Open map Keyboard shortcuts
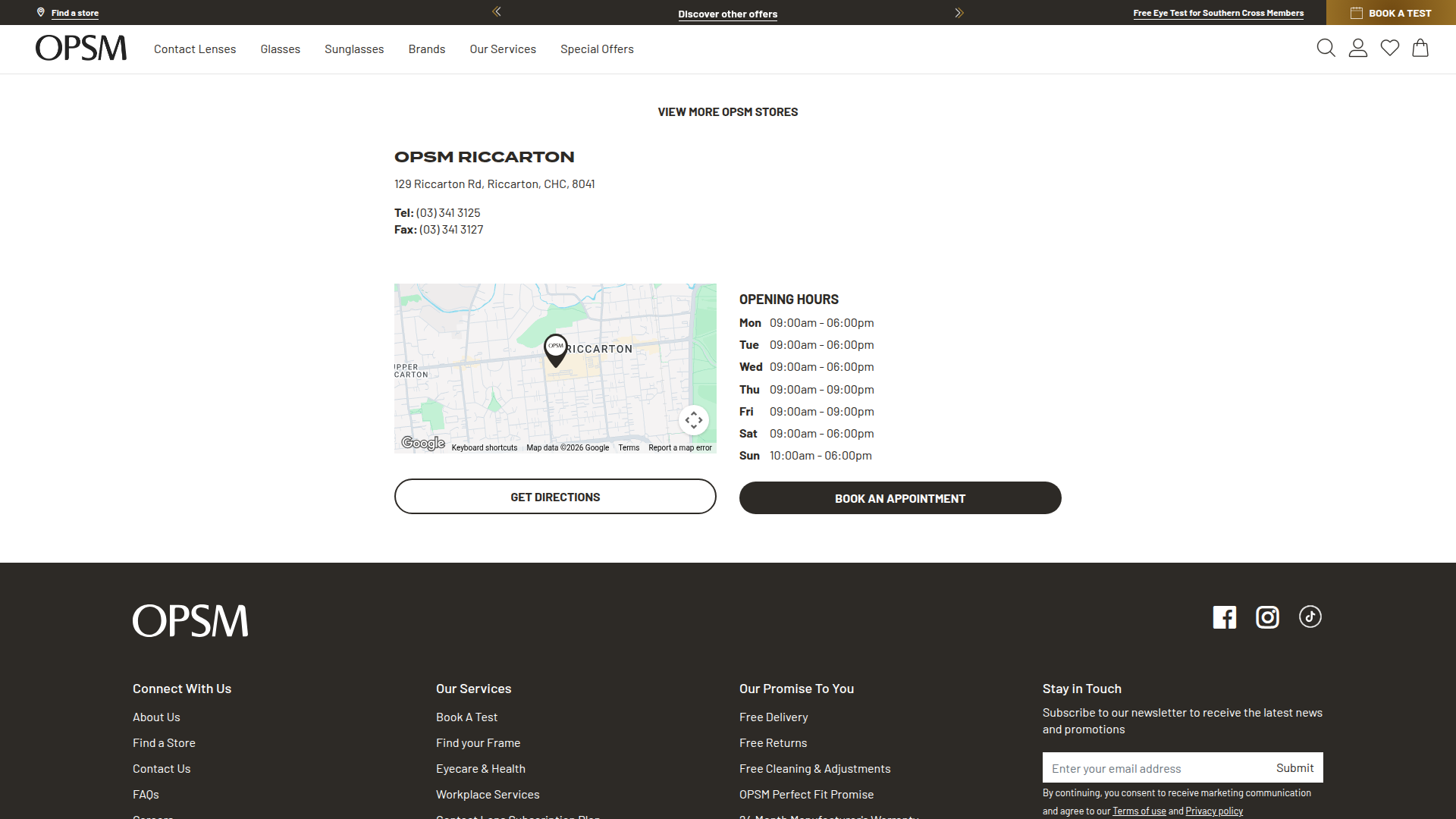The image size is (1456, 819). 485,448
